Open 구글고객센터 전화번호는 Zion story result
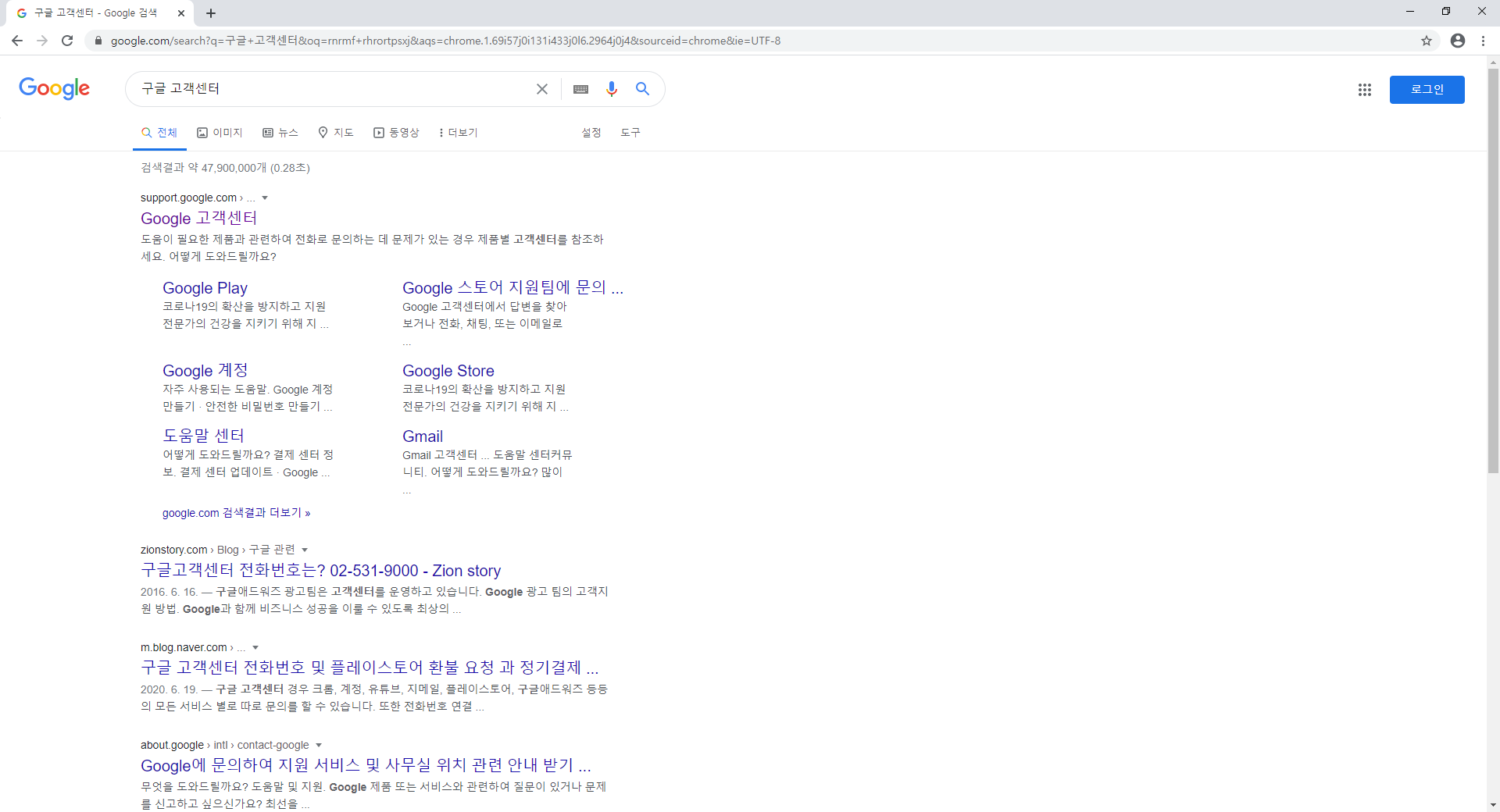Image resolution: width=1500 pixels, height=812 pixels. [x=321, y=571]
